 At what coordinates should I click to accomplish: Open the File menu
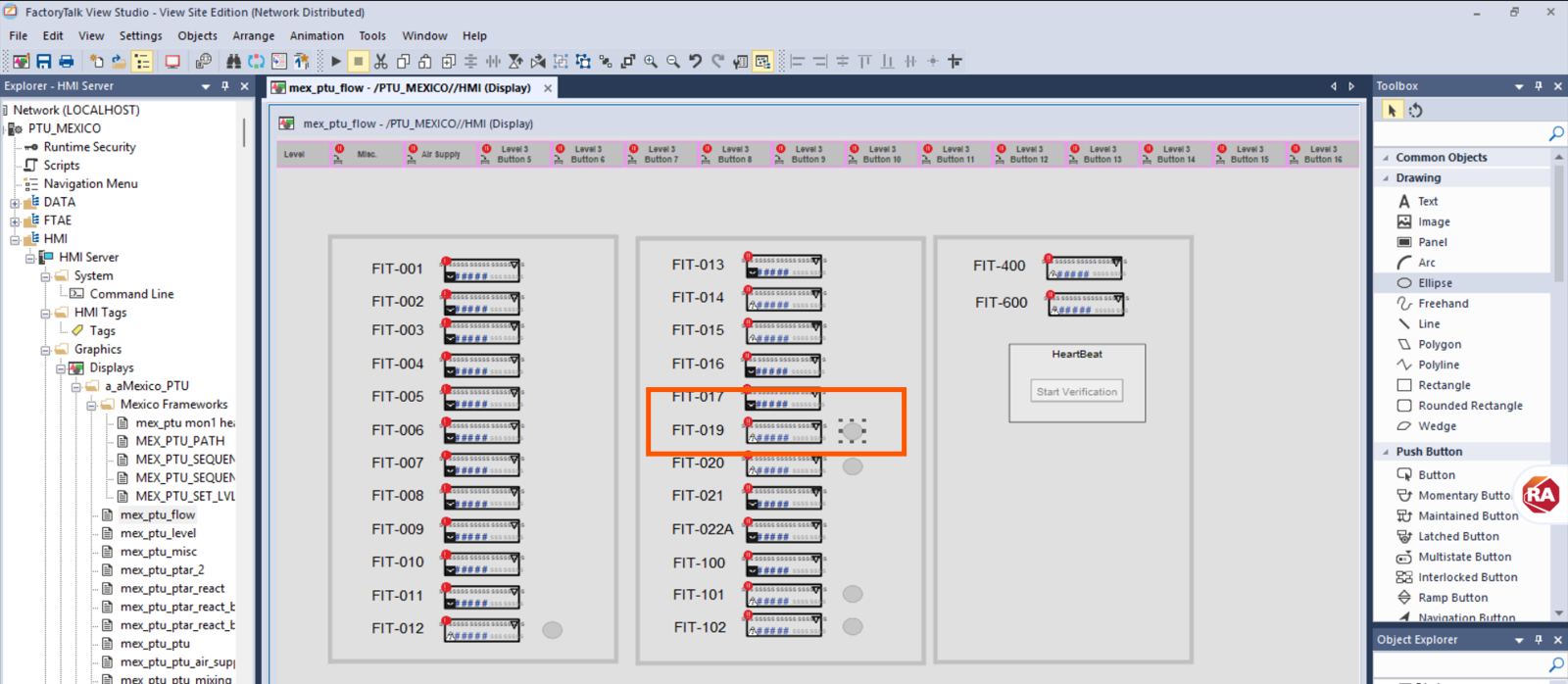pyautogui.click(x=19, y=35)
